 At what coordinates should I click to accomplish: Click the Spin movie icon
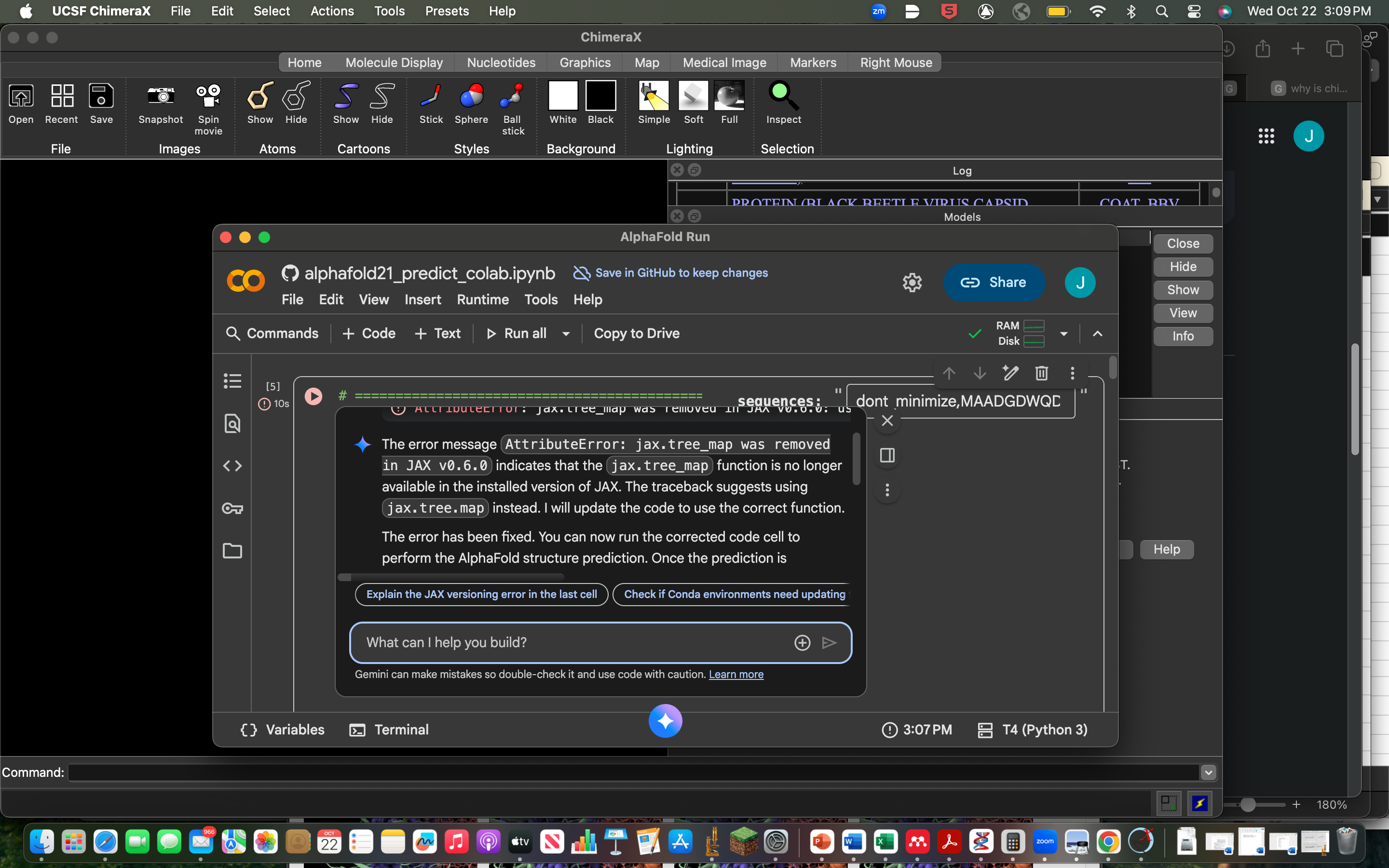coord(208,96)
